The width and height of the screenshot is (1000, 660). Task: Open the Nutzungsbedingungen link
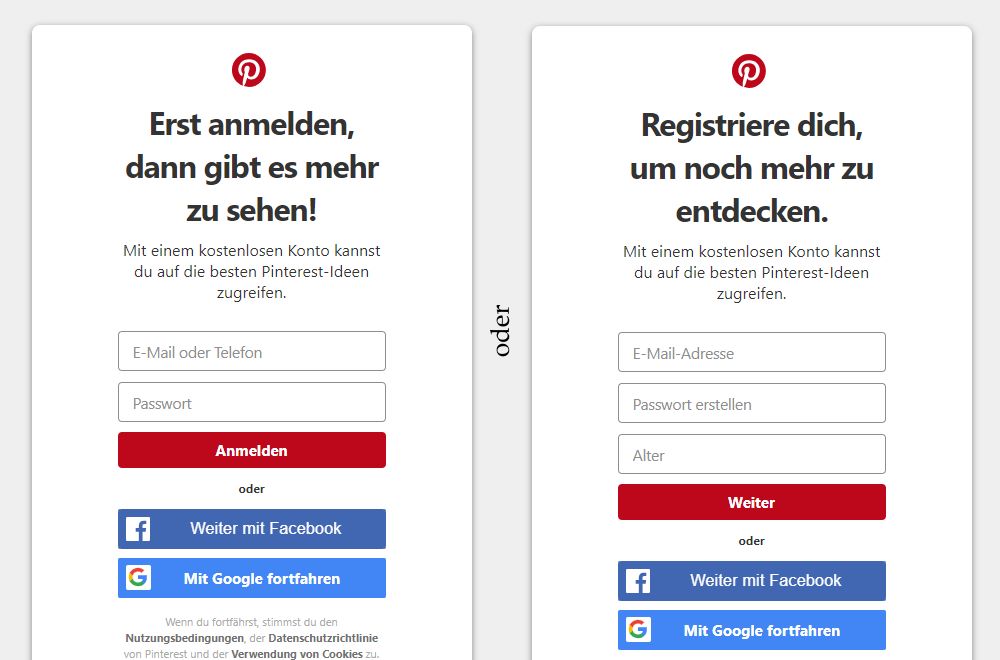[184, 638]
